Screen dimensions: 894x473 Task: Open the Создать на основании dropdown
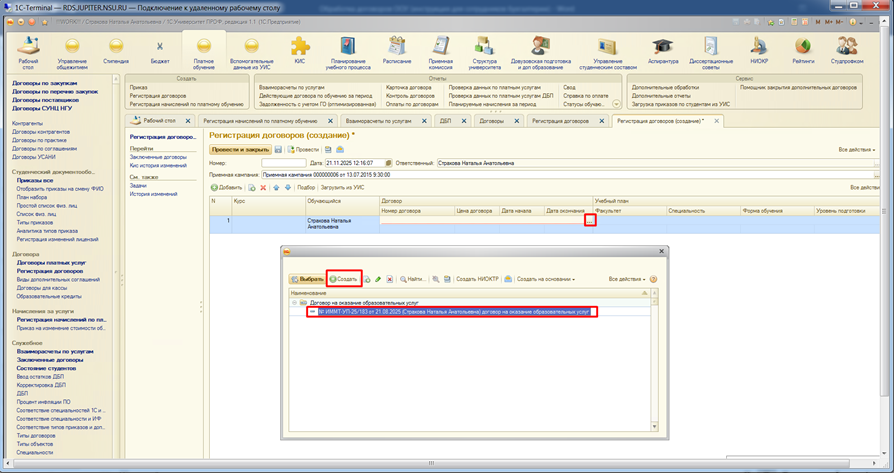pos(545,279)
